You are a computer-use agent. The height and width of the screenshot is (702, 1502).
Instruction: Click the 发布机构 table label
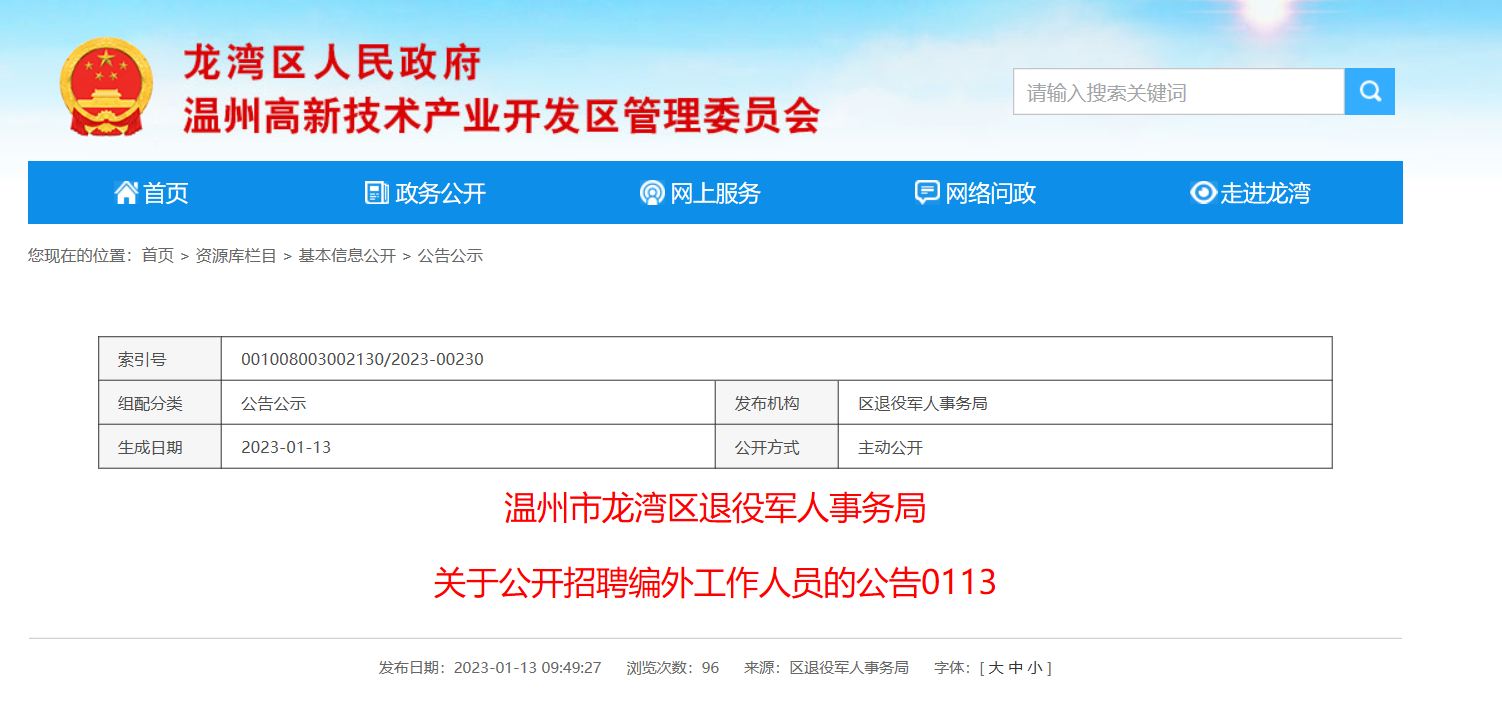[767, 404]
